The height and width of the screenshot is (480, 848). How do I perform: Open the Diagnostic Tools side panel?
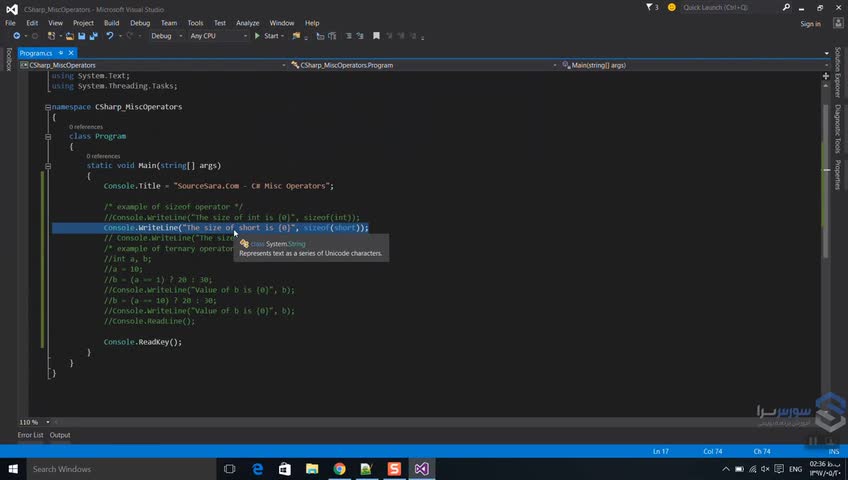click(x=837, y=129)
